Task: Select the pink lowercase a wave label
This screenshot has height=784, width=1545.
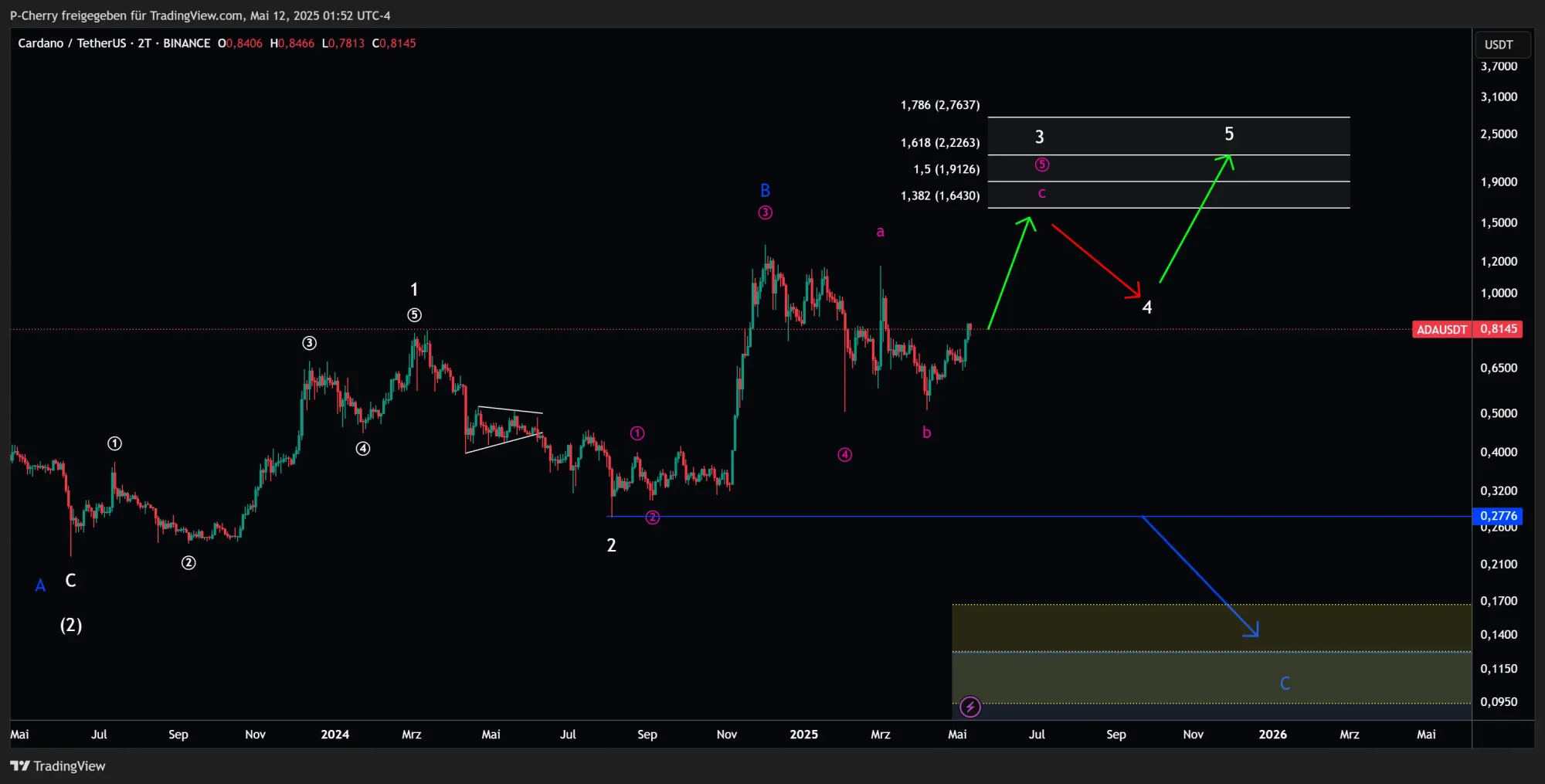Action: [880, 231]
